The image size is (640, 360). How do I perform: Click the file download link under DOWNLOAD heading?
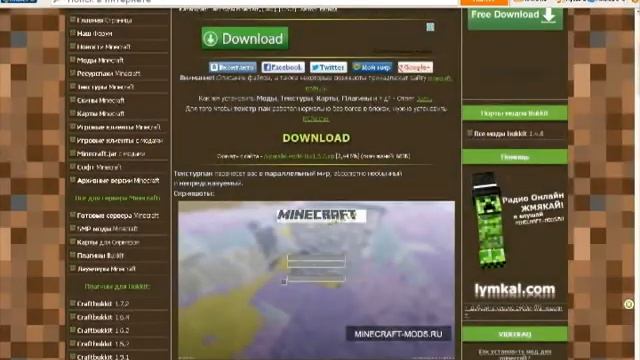click(299, 156)
